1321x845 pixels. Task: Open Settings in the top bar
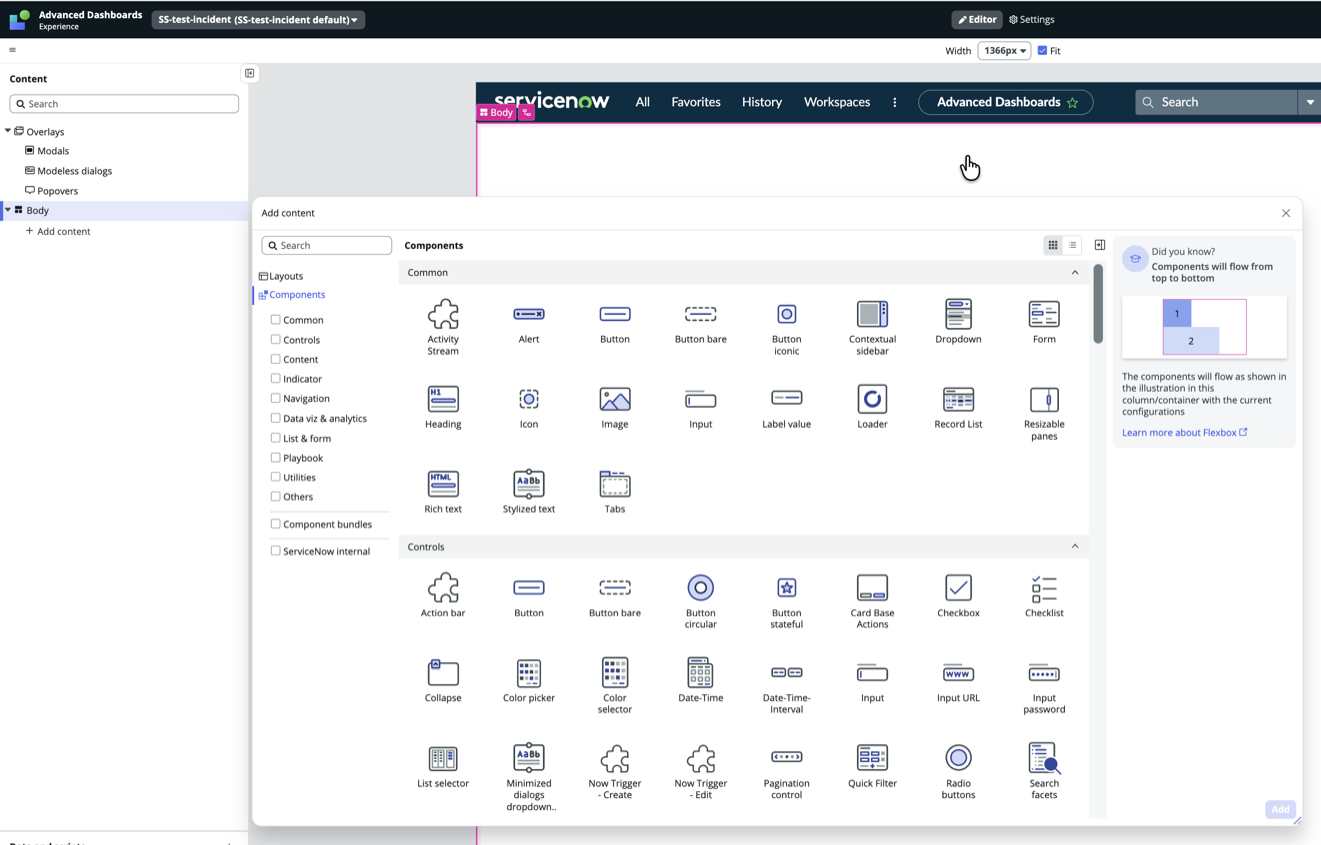click(1032, 19)
